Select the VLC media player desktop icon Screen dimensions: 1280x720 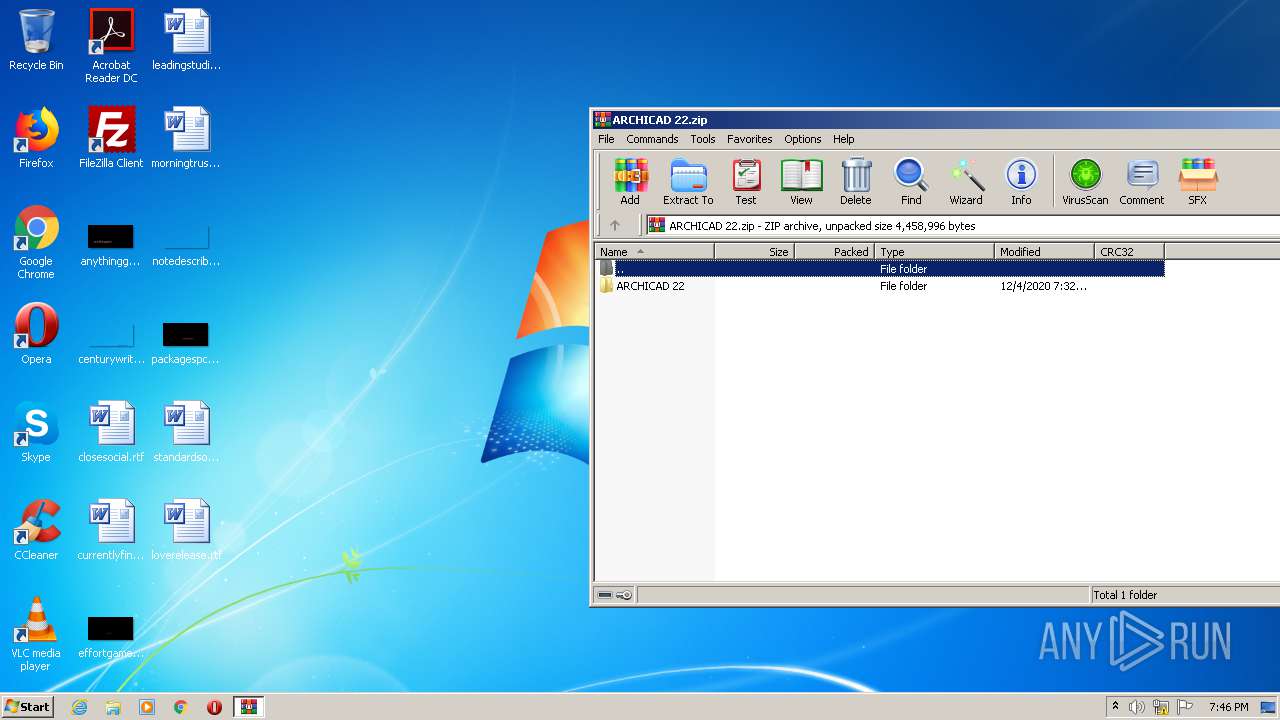point(36,634)
